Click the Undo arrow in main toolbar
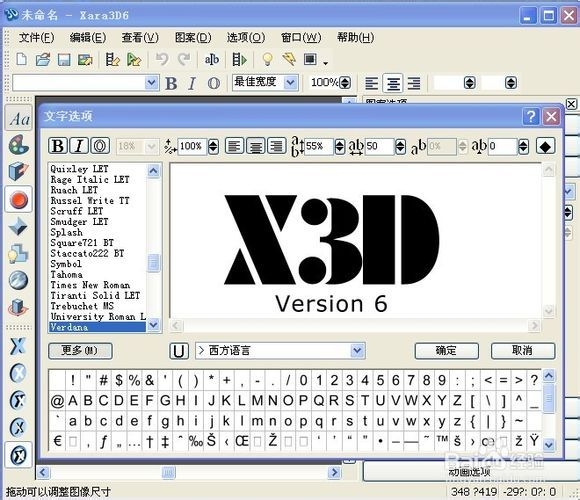The image size is (580, 500). [x=162, y=59]
